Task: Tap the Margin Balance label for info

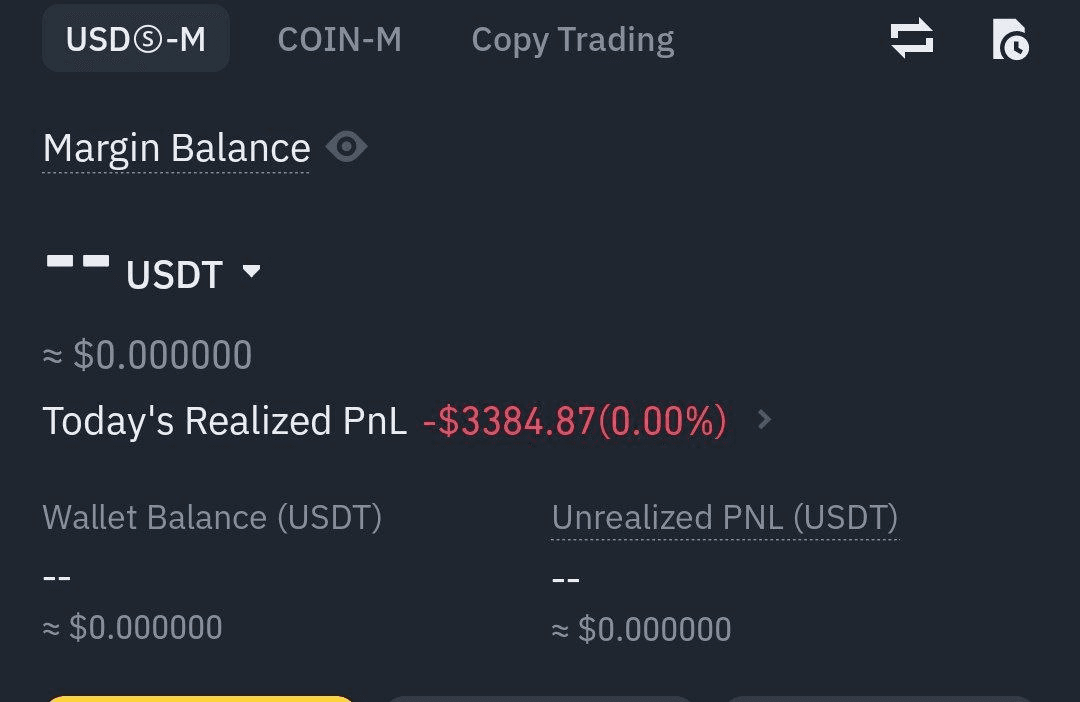Action: click(176, 148)
